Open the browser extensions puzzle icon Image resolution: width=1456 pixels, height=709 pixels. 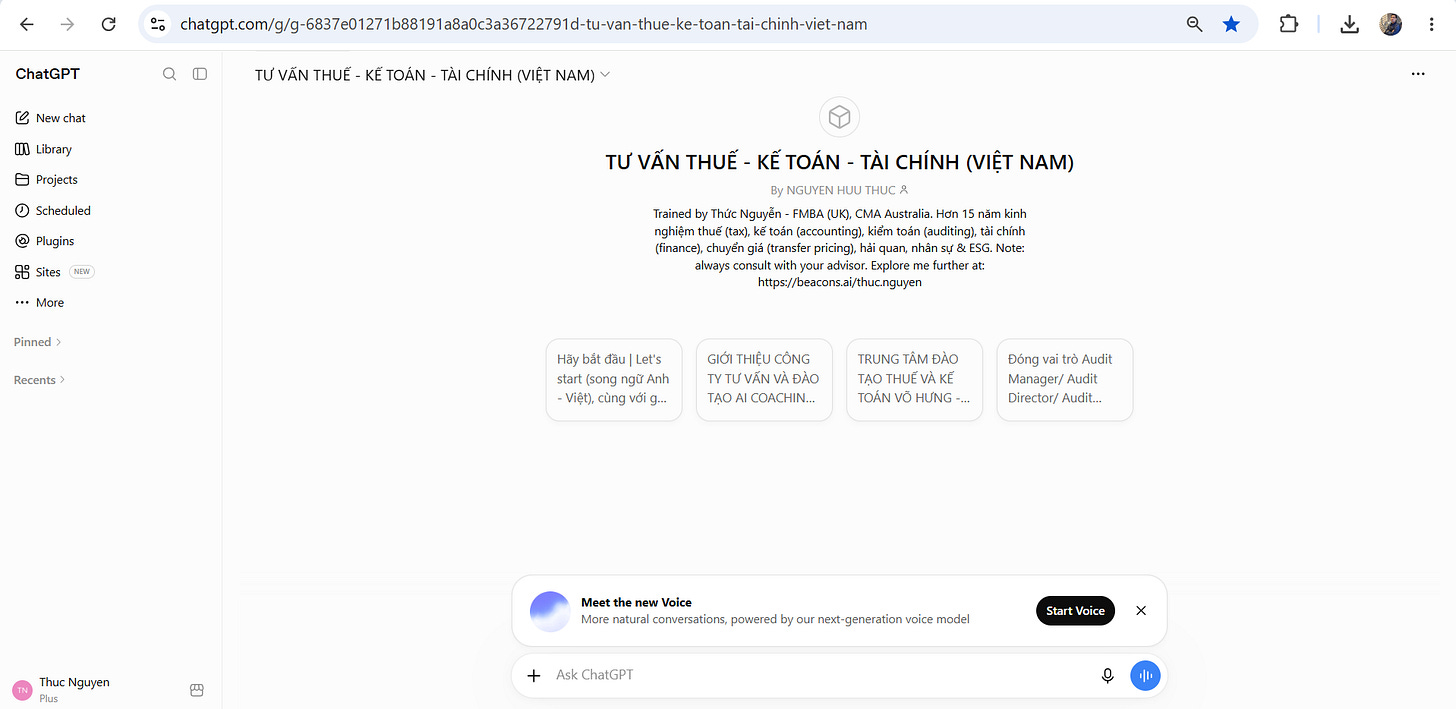tap(1289, 24)
